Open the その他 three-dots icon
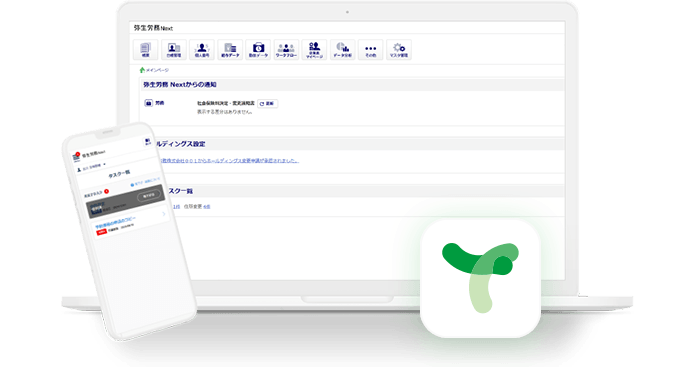This screenshot has height=367, width=693. click(x=370, y=50)
